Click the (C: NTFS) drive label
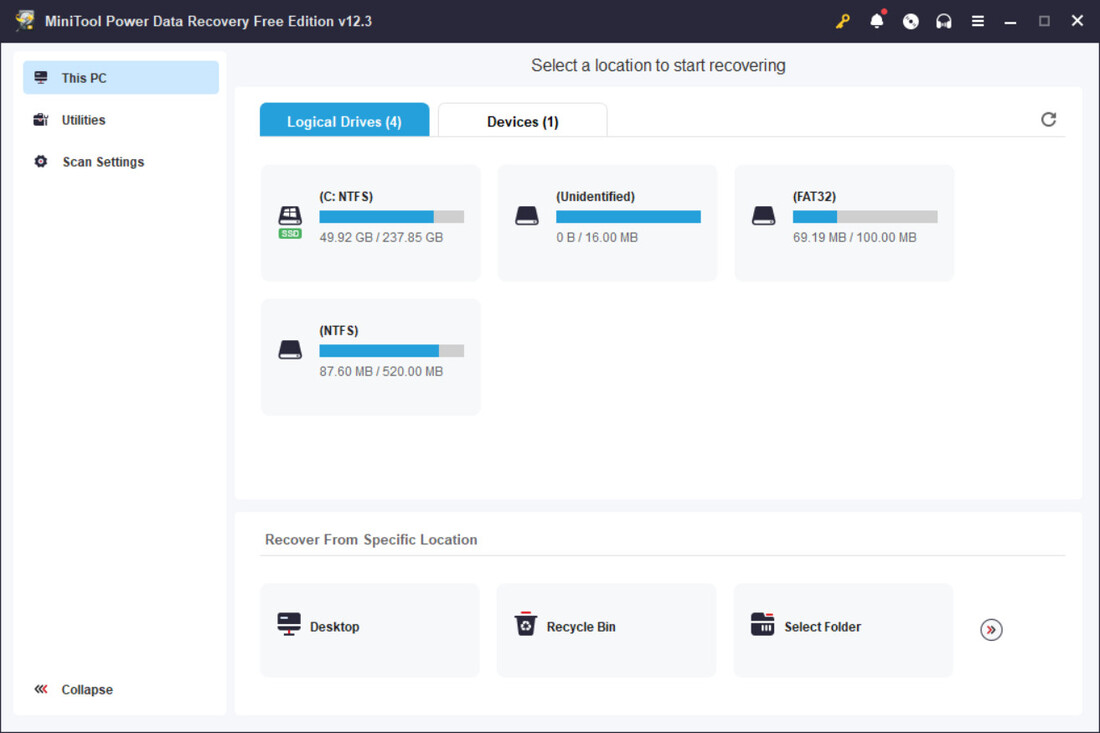 coord(347,196)
